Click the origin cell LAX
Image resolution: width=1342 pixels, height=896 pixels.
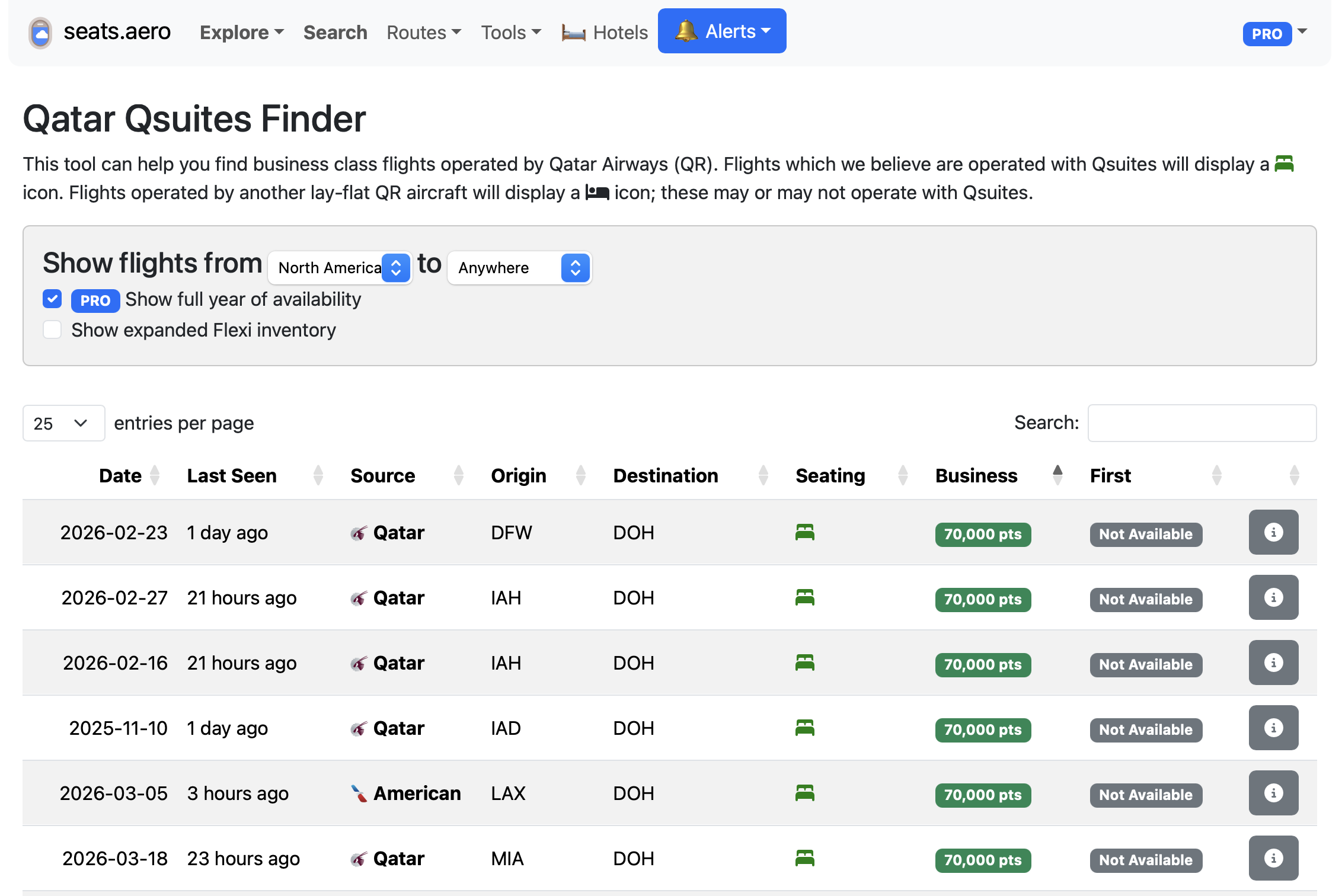[x=508, y=793]
